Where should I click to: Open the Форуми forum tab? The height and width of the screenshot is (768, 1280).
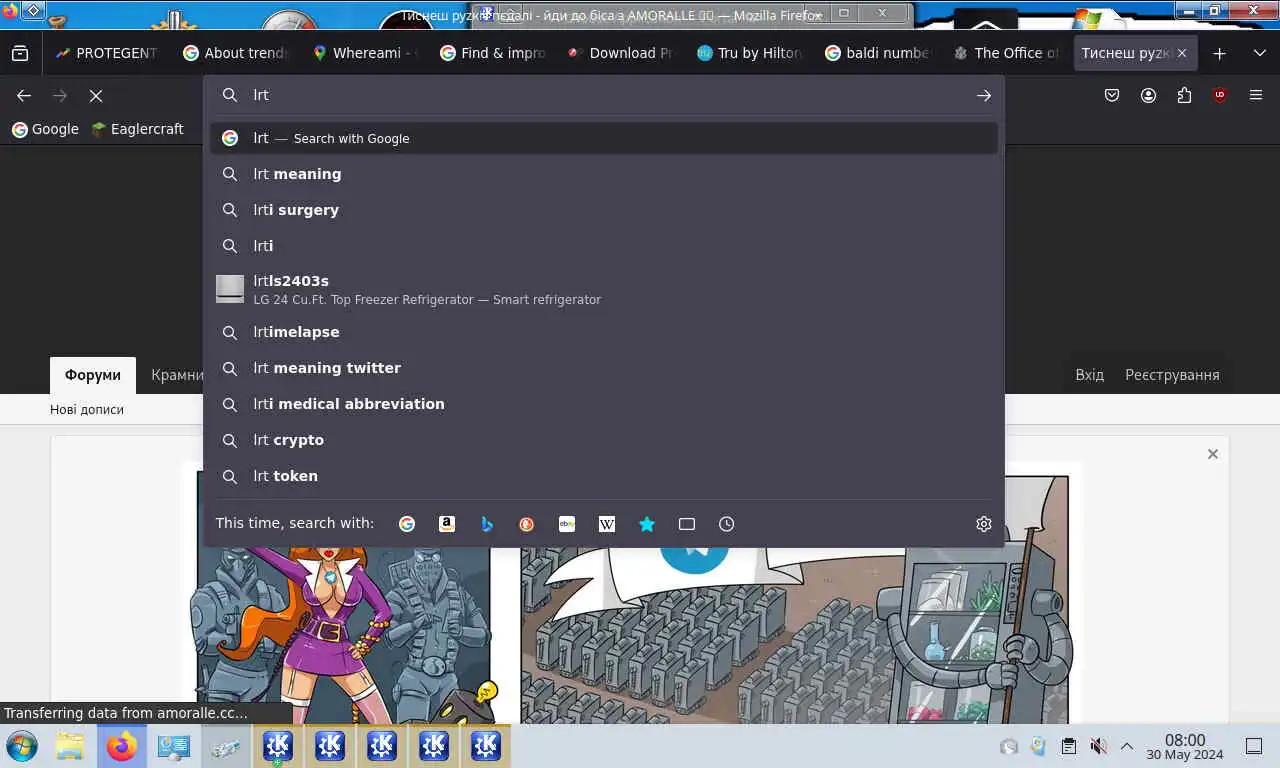coord(93,375)
